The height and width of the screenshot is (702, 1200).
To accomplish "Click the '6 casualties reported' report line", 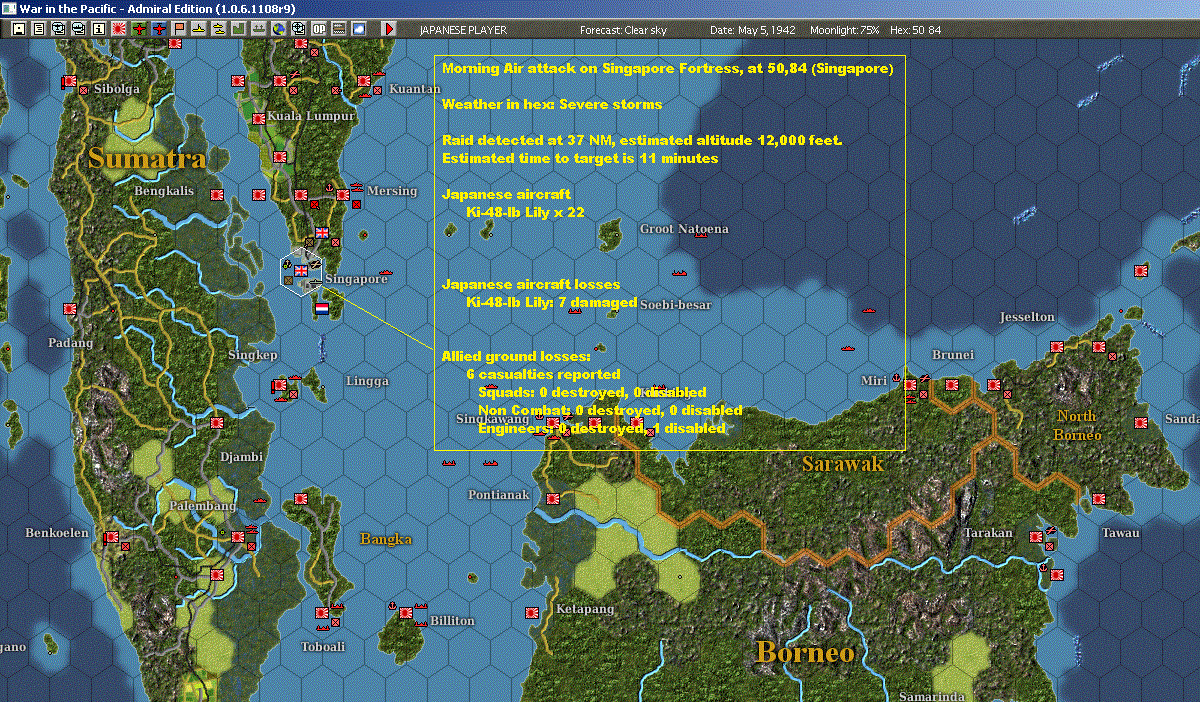I will click(543, 374).
